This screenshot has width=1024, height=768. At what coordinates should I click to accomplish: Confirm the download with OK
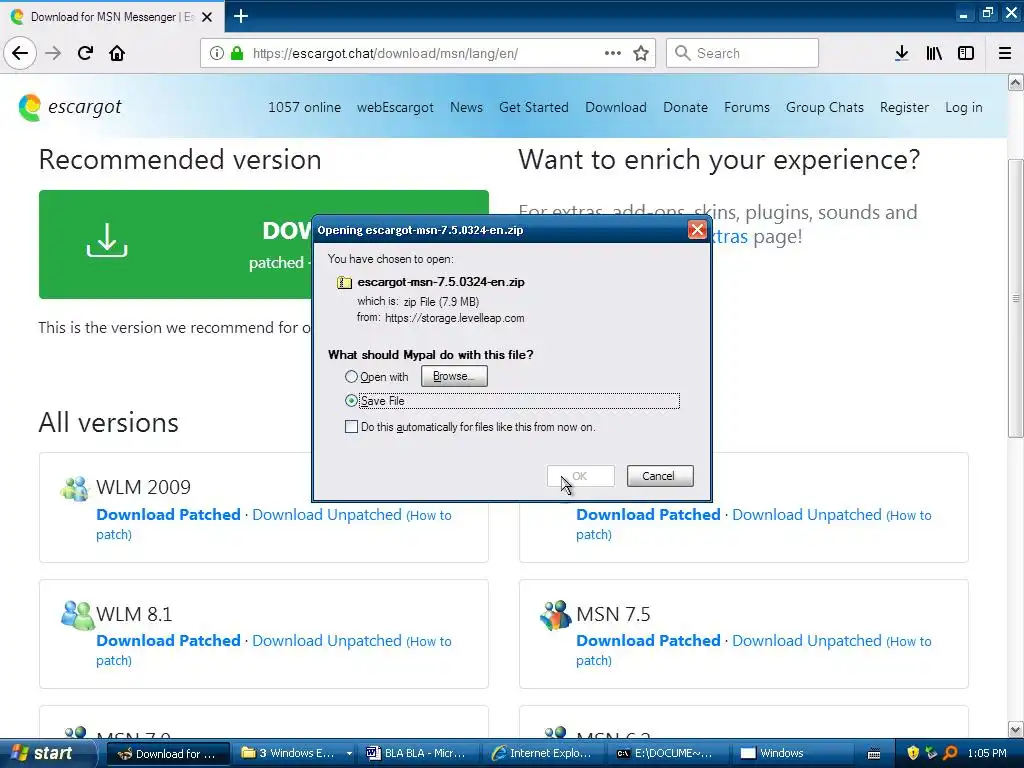click(x=581, y=476)
